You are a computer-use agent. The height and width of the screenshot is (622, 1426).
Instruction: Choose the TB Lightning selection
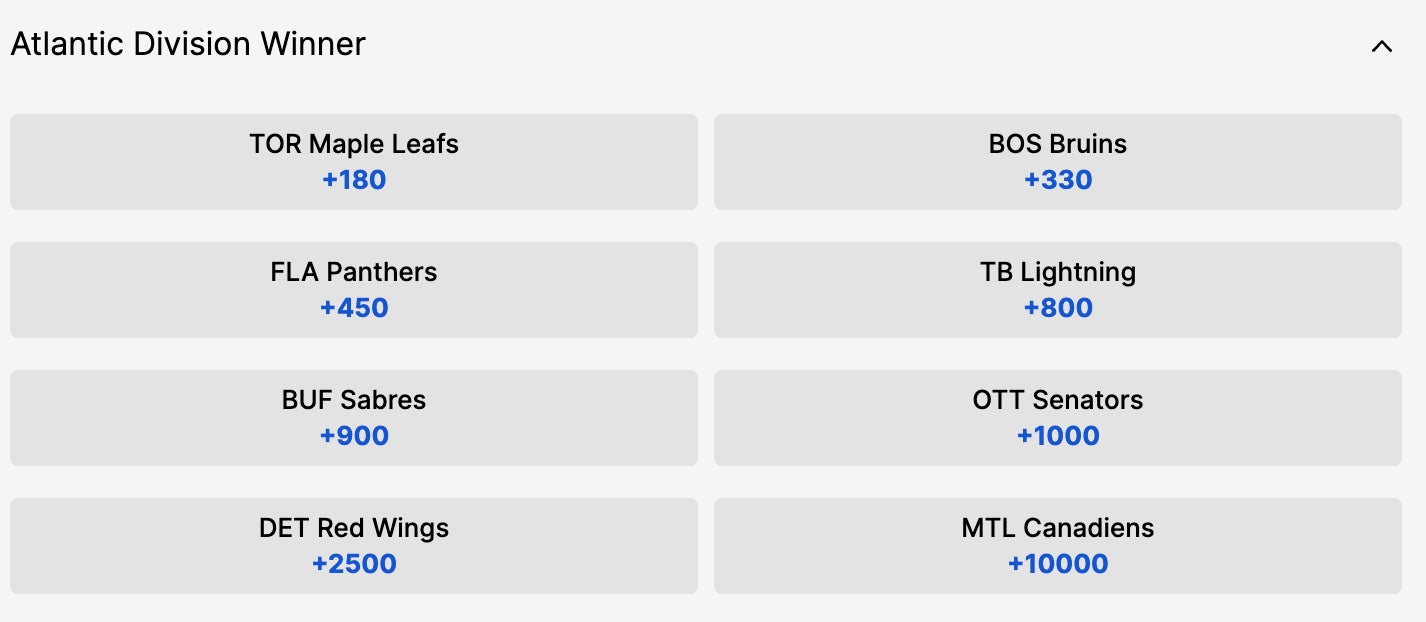point(1057,290)
